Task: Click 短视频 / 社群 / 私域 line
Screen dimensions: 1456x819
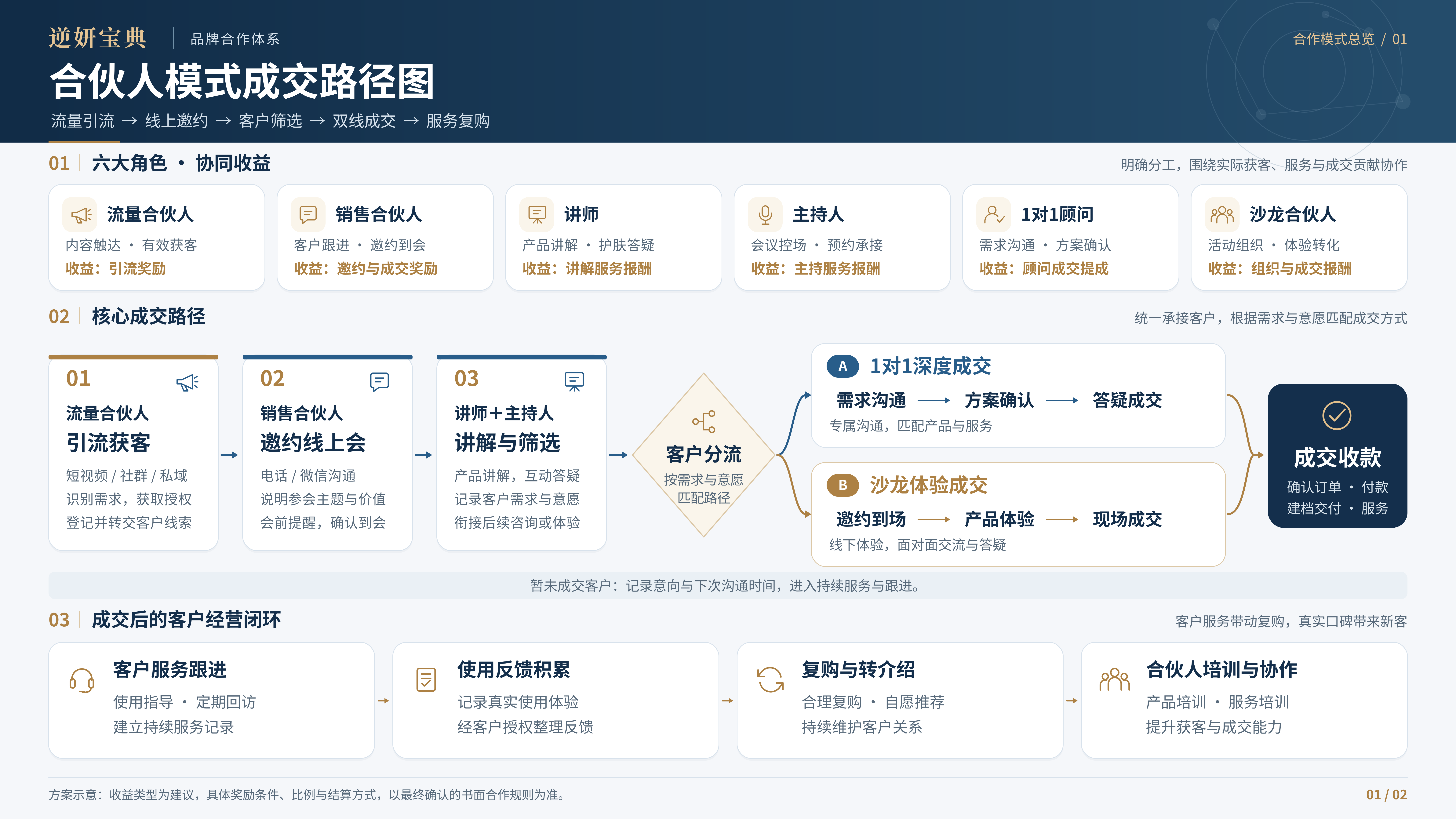Action: [x=127, y=476]
